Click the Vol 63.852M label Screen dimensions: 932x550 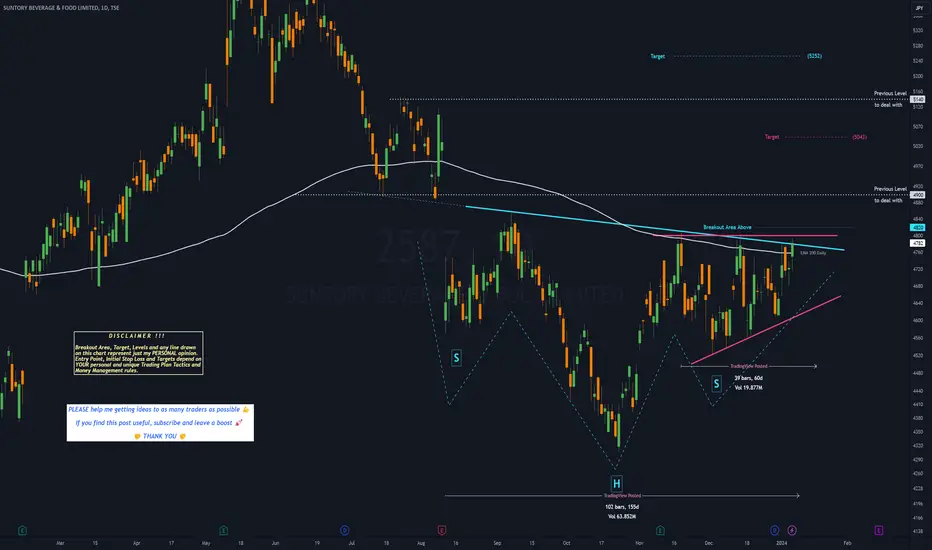(622, 517)
